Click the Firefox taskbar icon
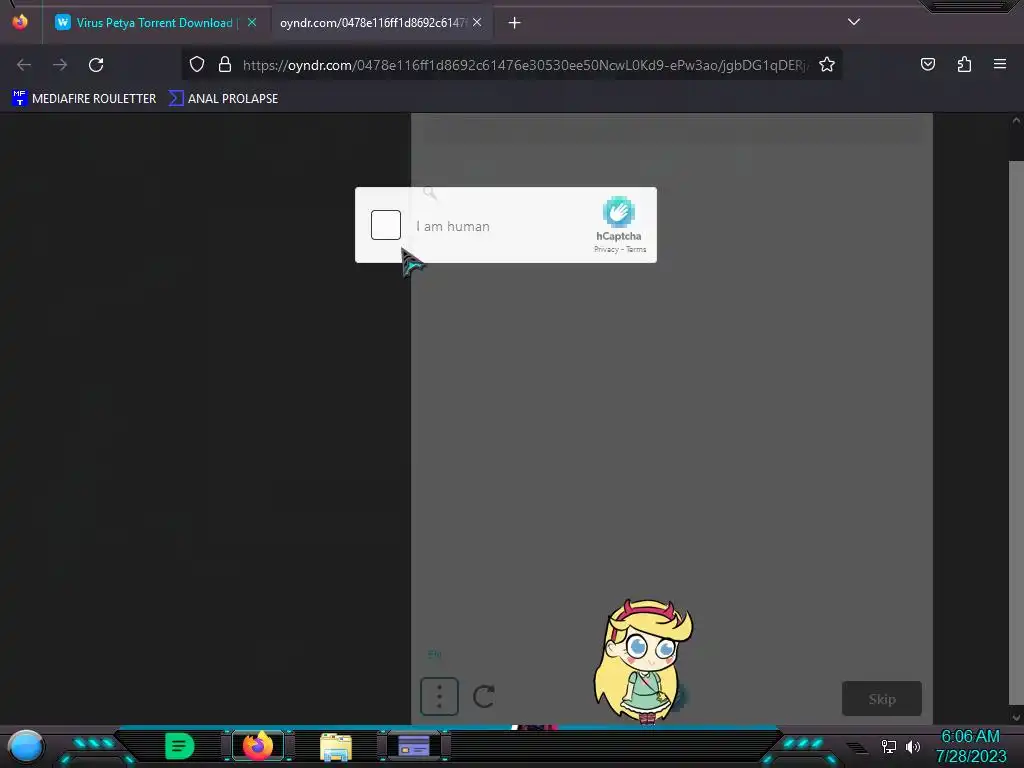Viewport: 1024px width, 768px height. [257, 746]
